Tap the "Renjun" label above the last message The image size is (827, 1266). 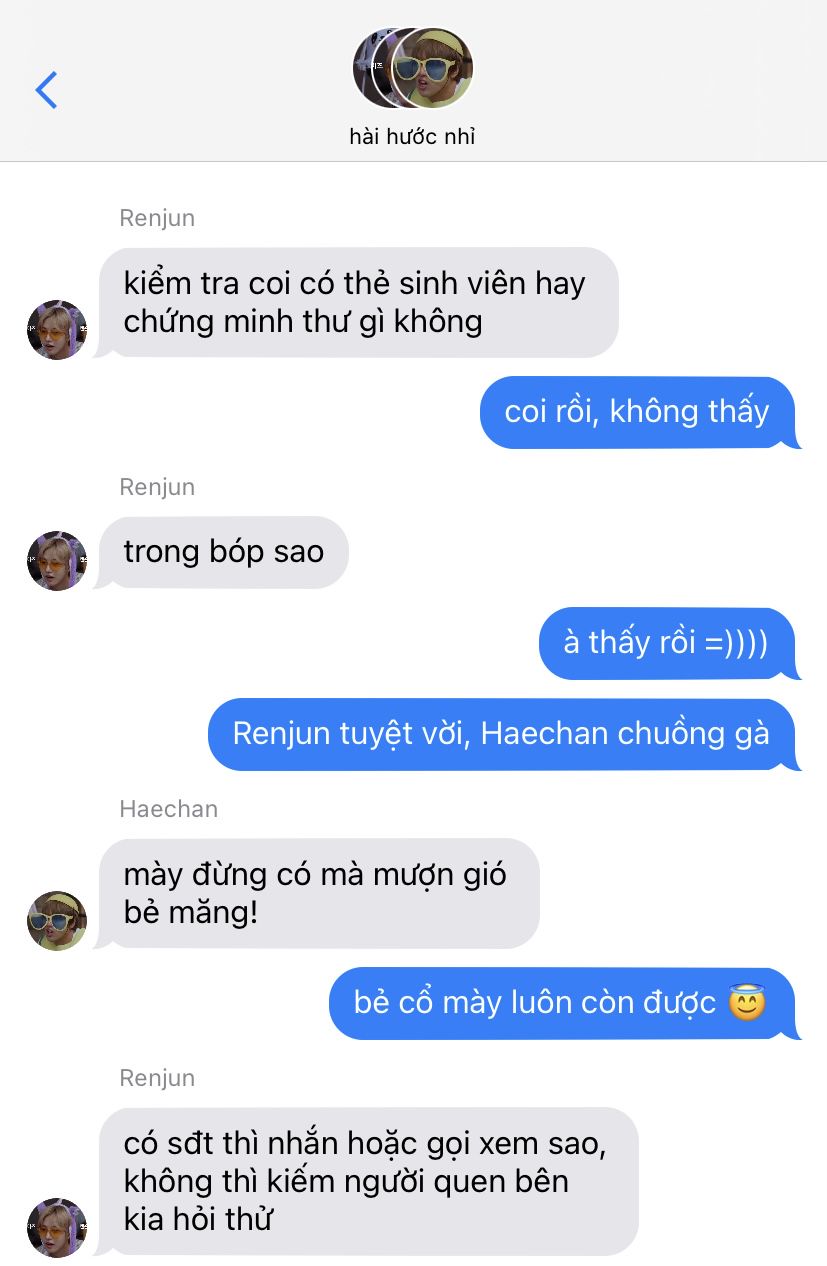coord(157,1078)
